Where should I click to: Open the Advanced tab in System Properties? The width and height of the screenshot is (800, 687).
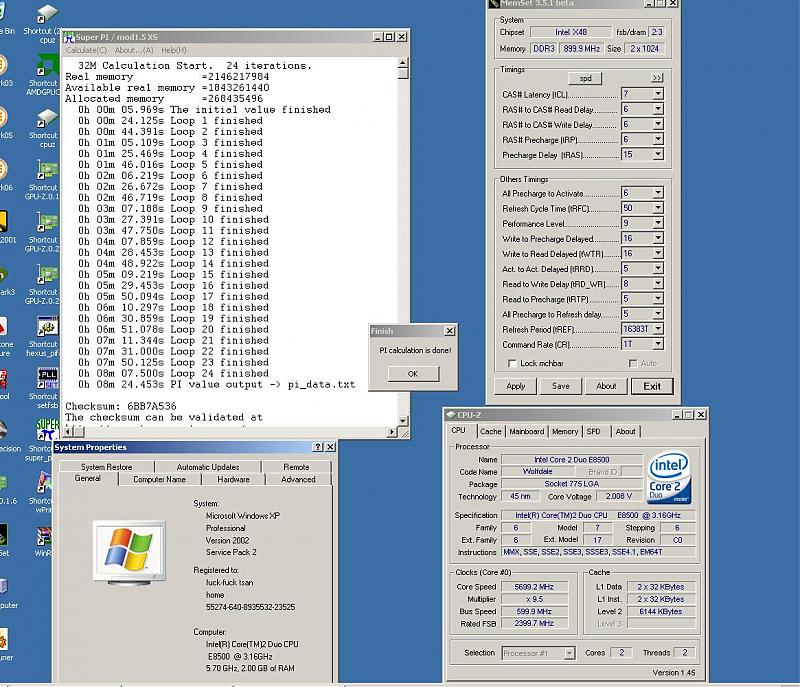point(298,479)
